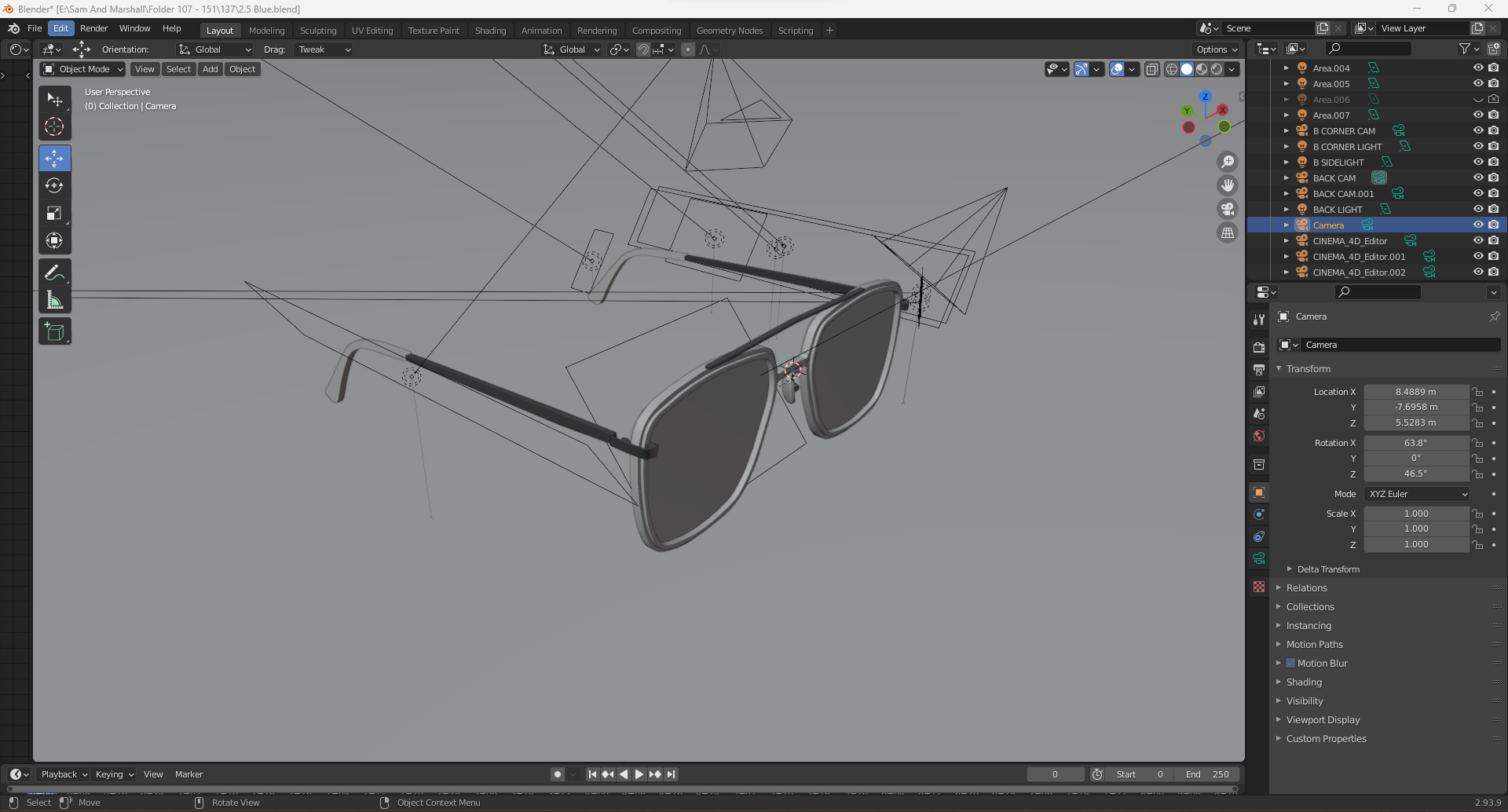Expand the Relations panel
Screen dimensions: 1508x812
click(x=1306, y=588)
